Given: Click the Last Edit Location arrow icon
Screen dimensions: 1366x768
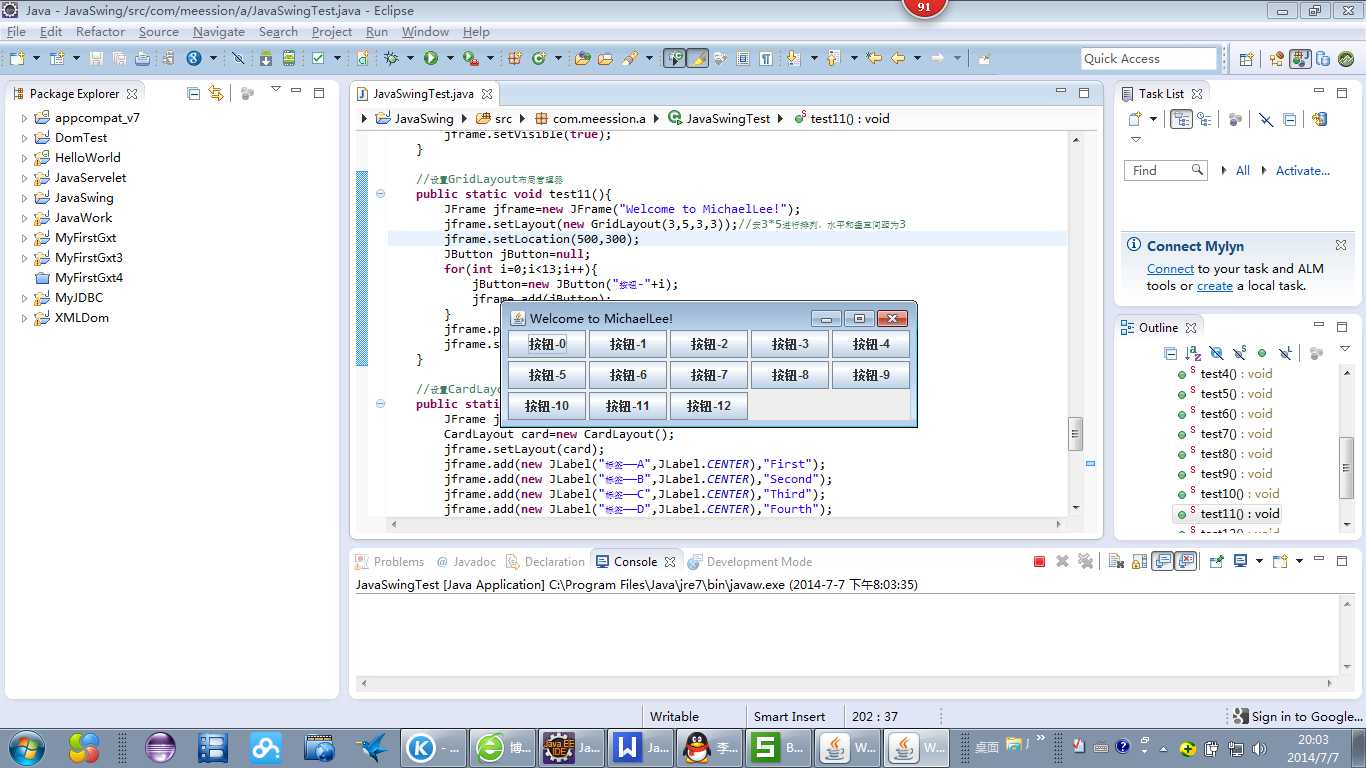Looking at the screenshot, I should [x=874, y=59].
